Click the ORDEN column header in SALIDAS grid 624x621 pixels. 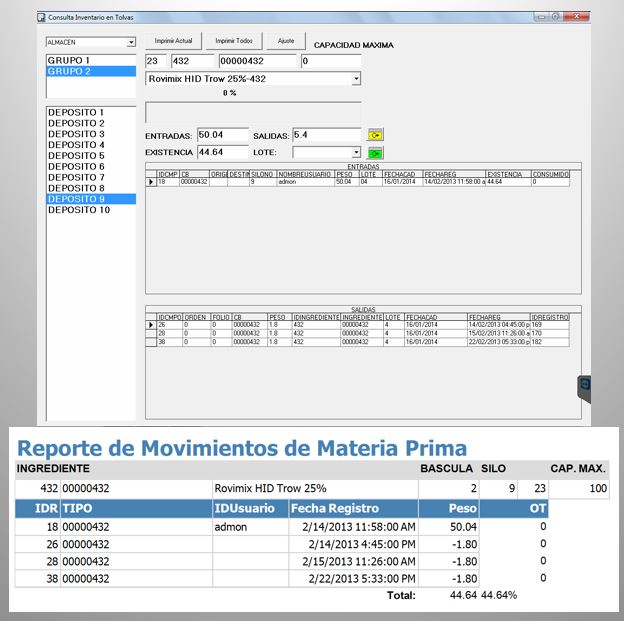click(196, 317)
